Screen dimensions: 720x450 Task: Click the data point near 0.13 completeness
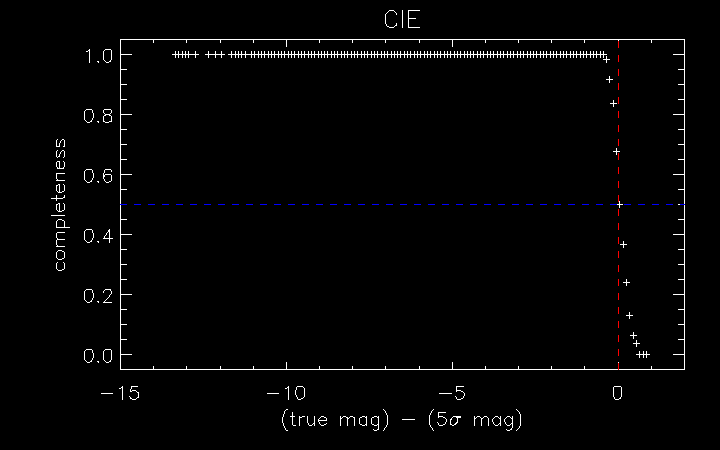point(630,315)
